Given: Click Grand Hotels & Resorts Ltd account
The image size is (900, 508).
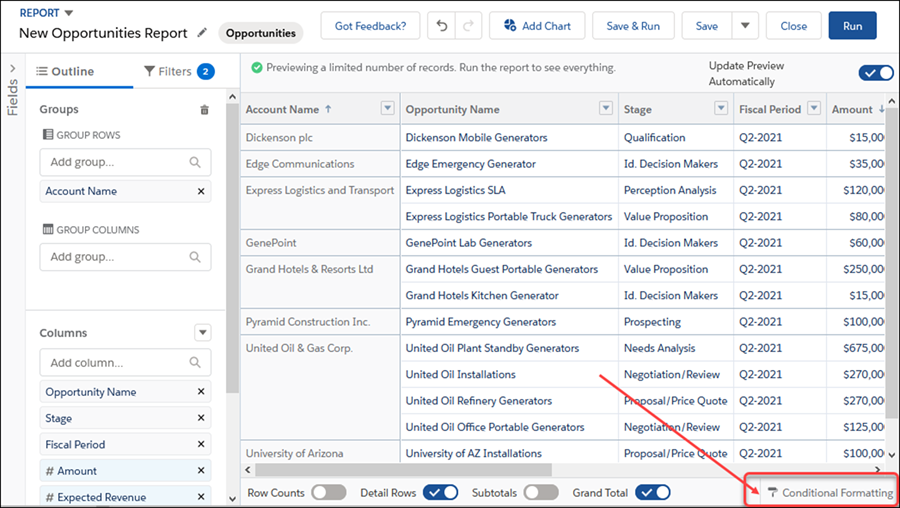Looking at the screenshot, I should click(309, 269).
